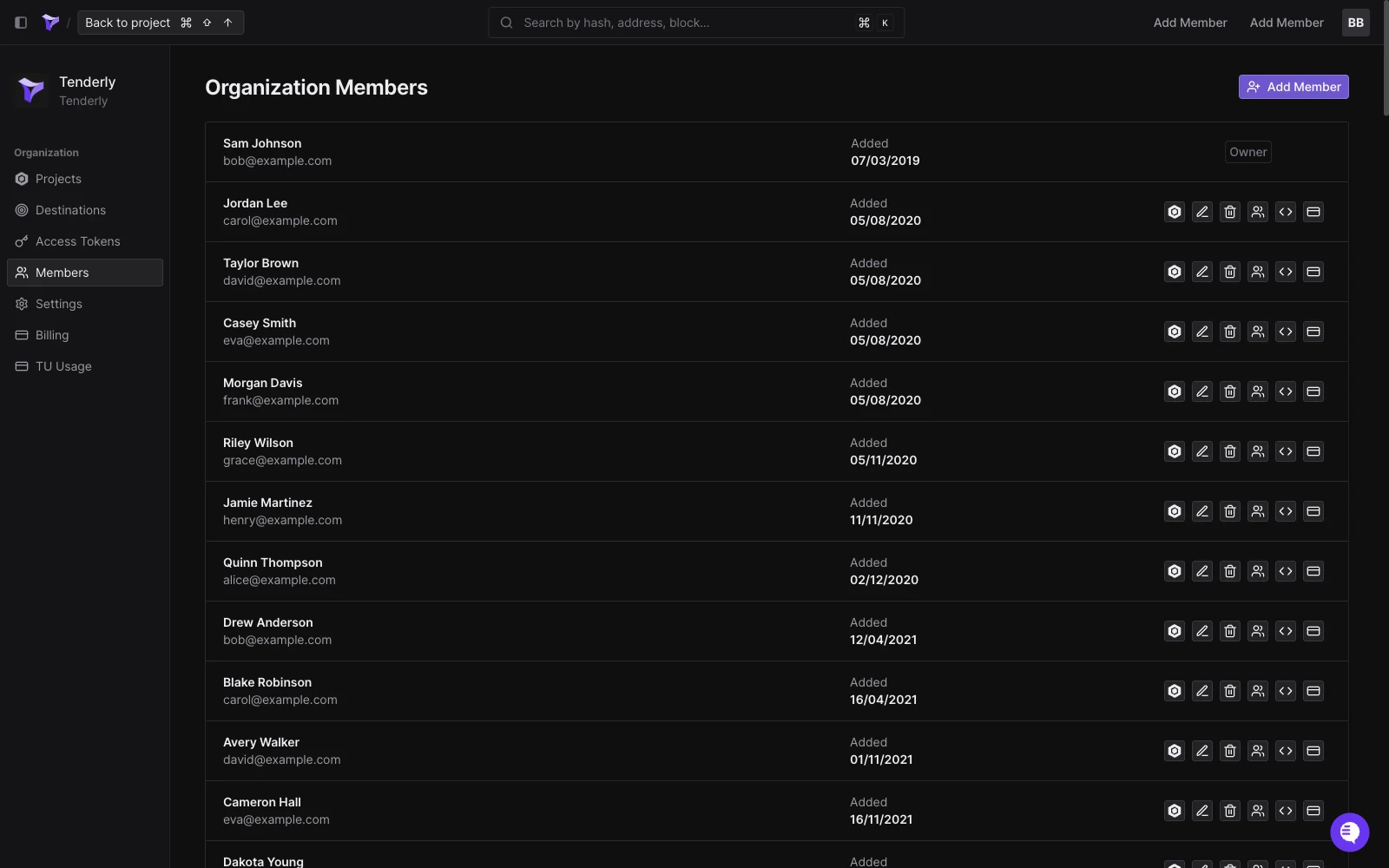Edit Taylor Brown with pencil icon
The height and width of the screenshot is (868, 1389).
[x=1202, y=272]
